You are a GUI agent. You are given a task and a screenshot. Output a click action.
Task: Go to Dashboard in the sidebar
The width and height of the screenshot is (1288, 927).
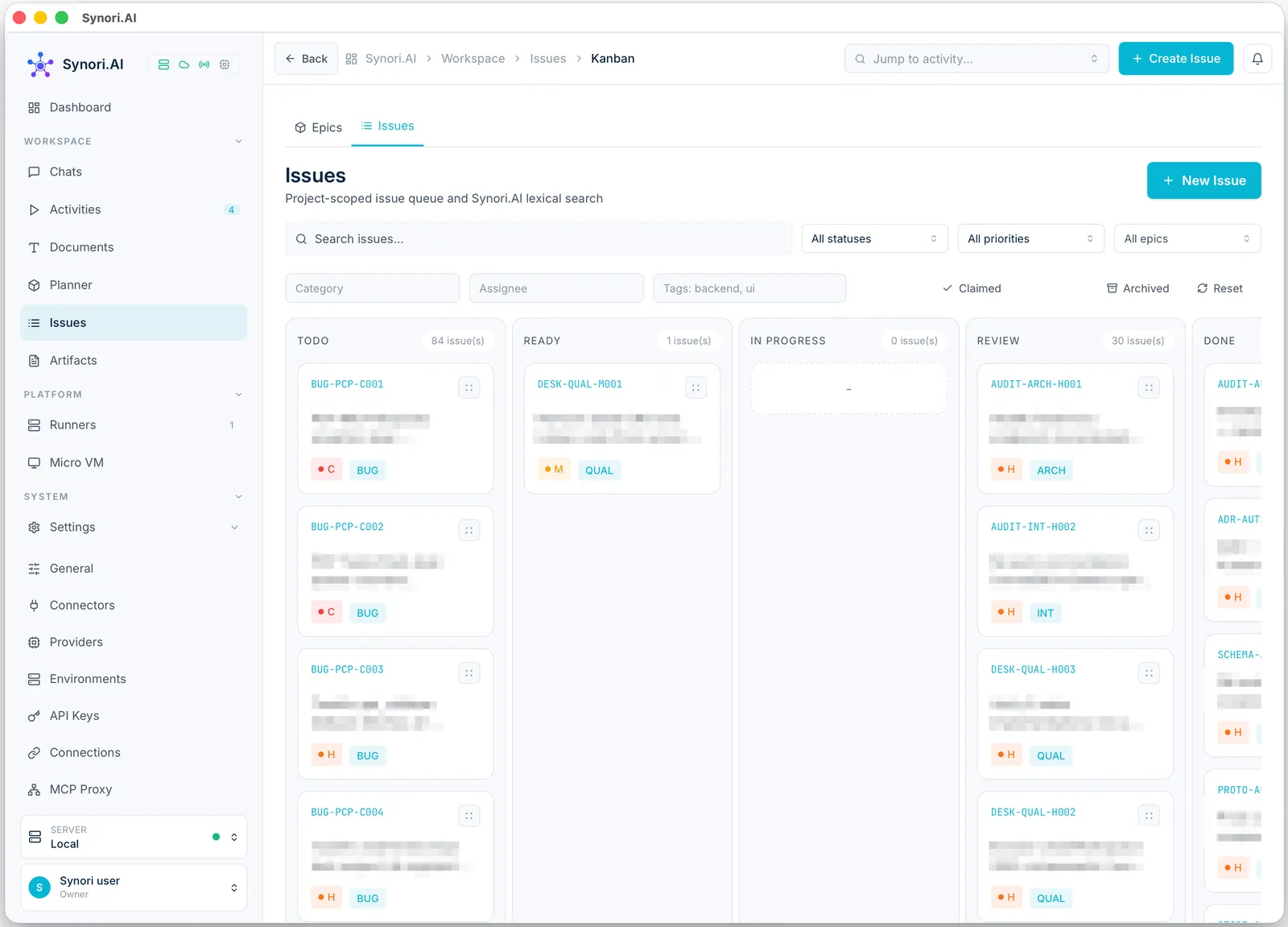coord(134,107)
